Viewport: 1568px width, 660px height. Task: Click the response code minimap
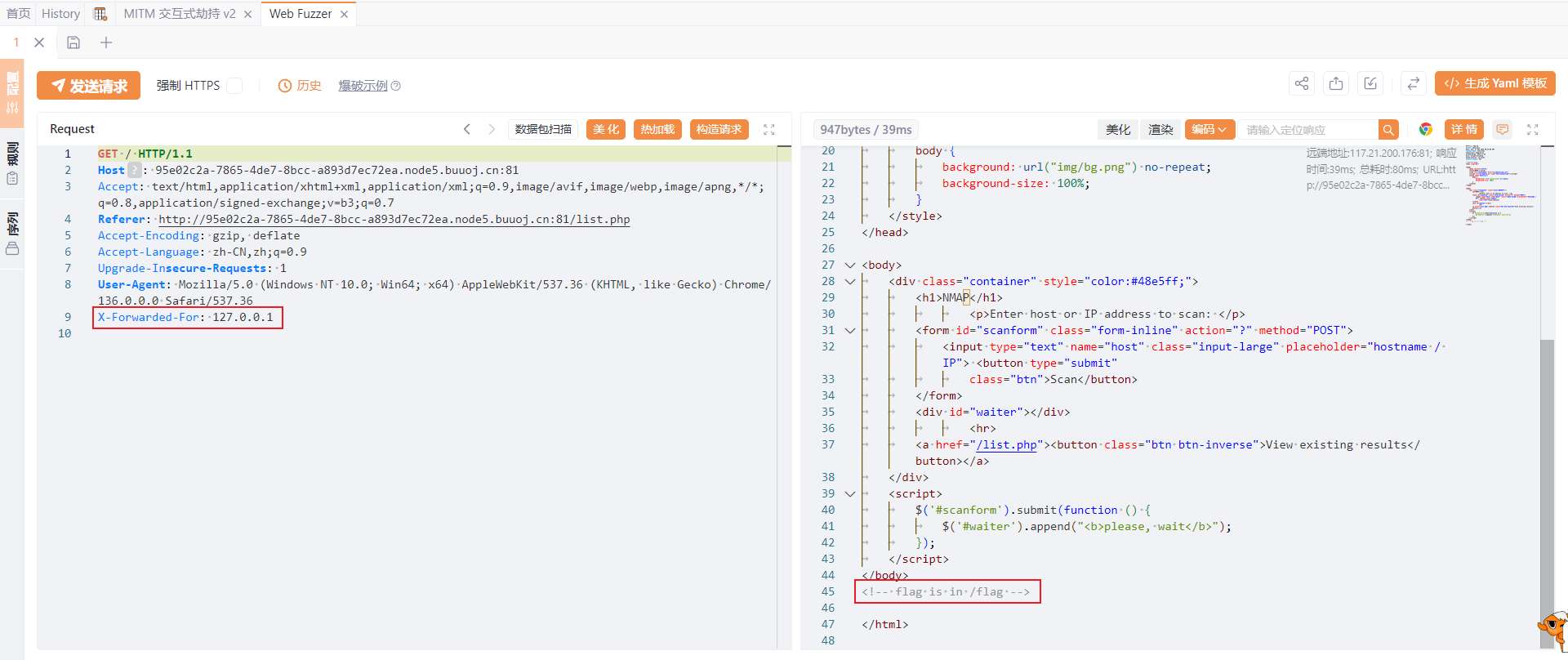(1501, 186)
